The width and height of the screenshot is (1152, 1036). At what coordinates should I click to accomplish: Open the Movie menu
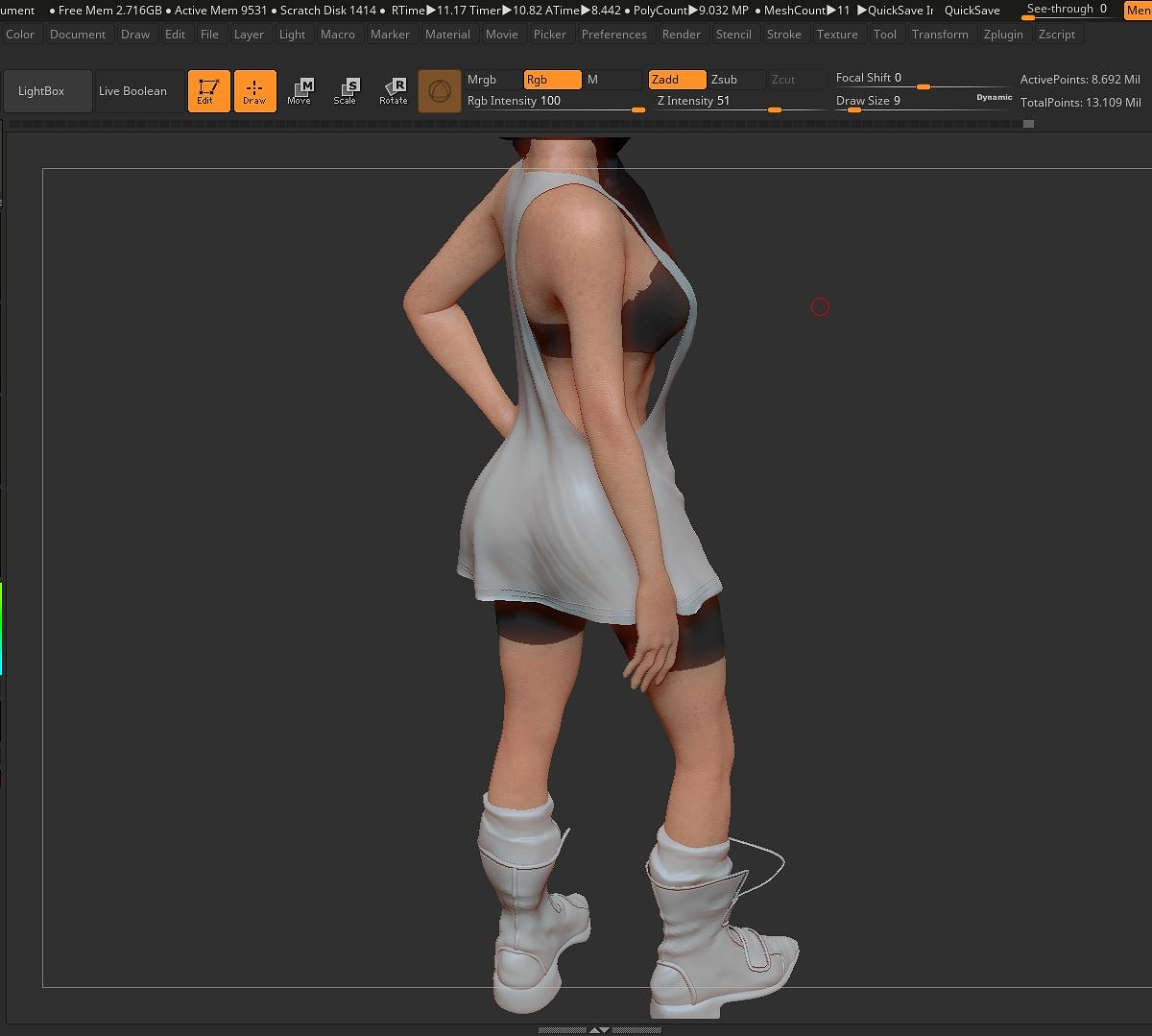(502, 34)
